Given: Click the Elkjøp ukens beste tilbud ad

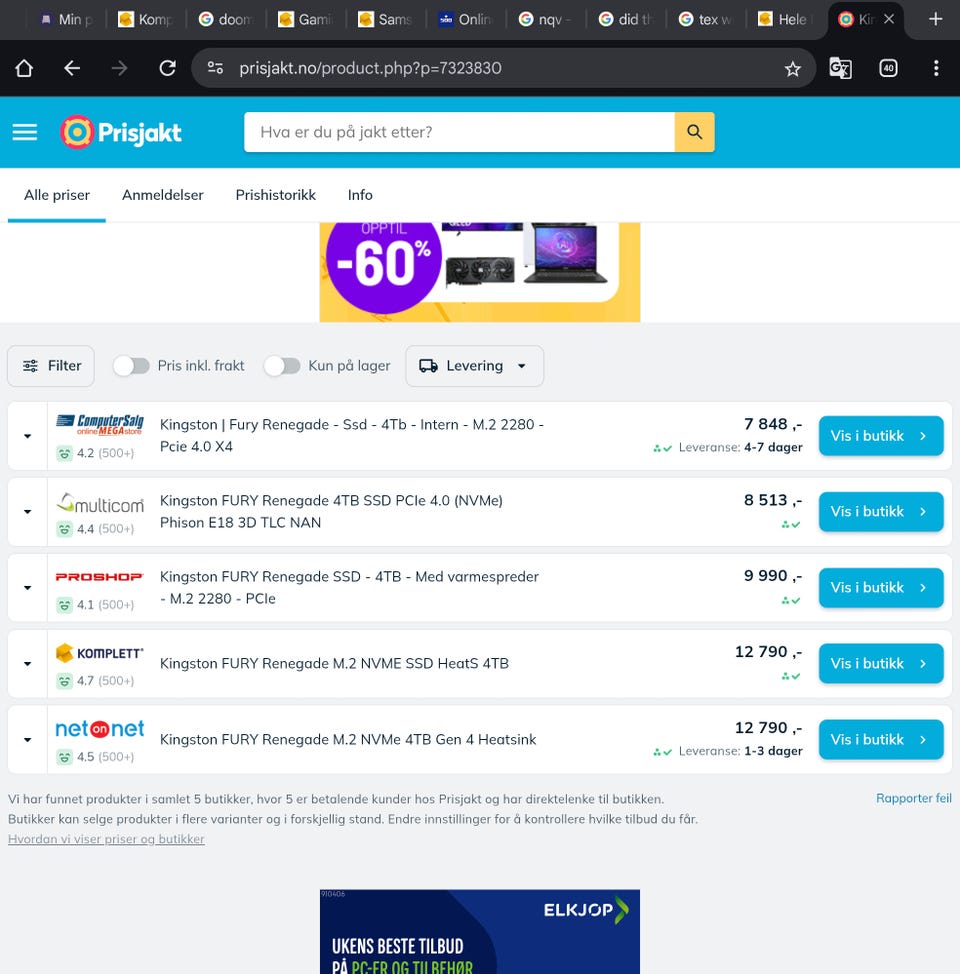Looking at the screenshot, I should coord(480,931).
